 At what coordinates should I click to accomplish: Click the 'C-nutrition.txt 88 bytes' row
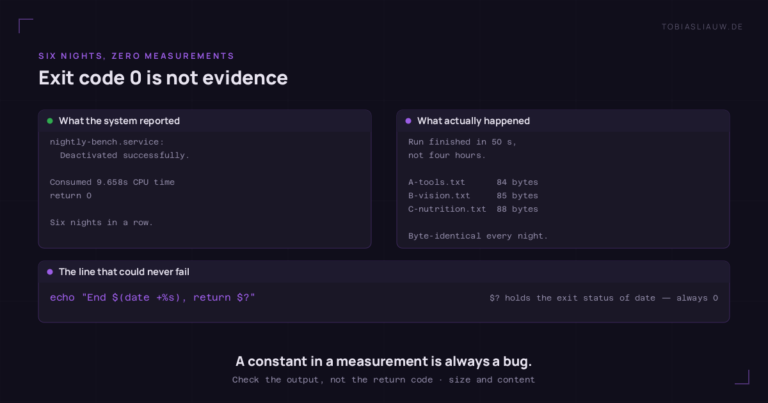473,209
